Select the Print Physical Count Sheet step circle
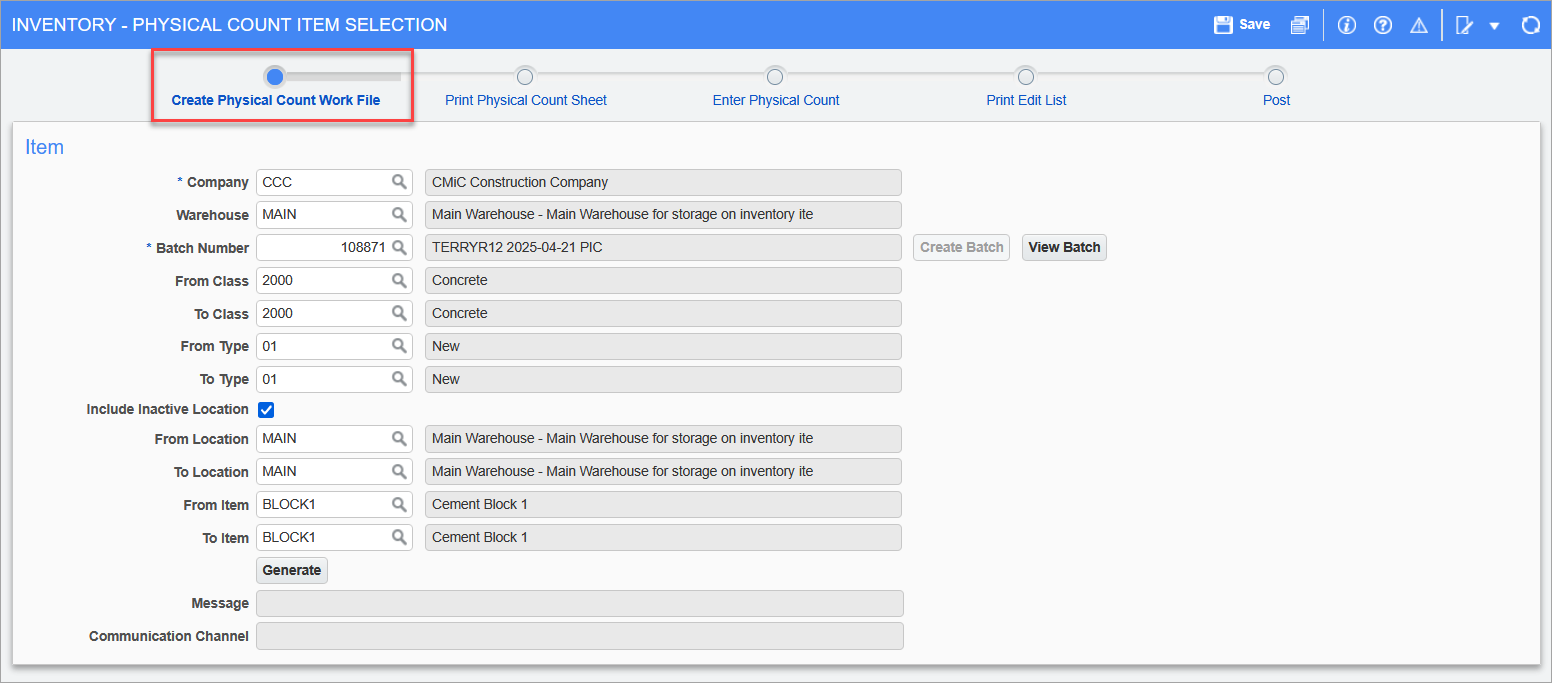The image size is (1552, 683). pos(525,76)
